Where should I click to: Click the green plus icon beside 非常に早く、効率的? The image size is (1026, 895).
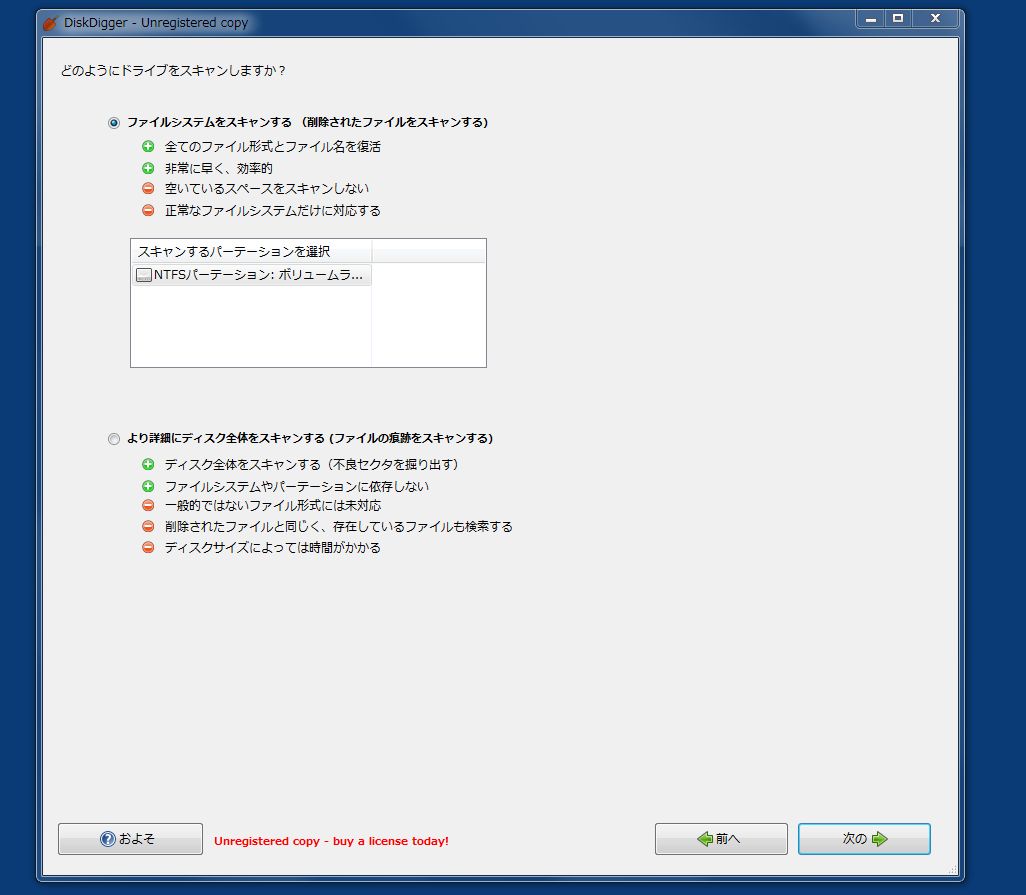coord(148,168)
